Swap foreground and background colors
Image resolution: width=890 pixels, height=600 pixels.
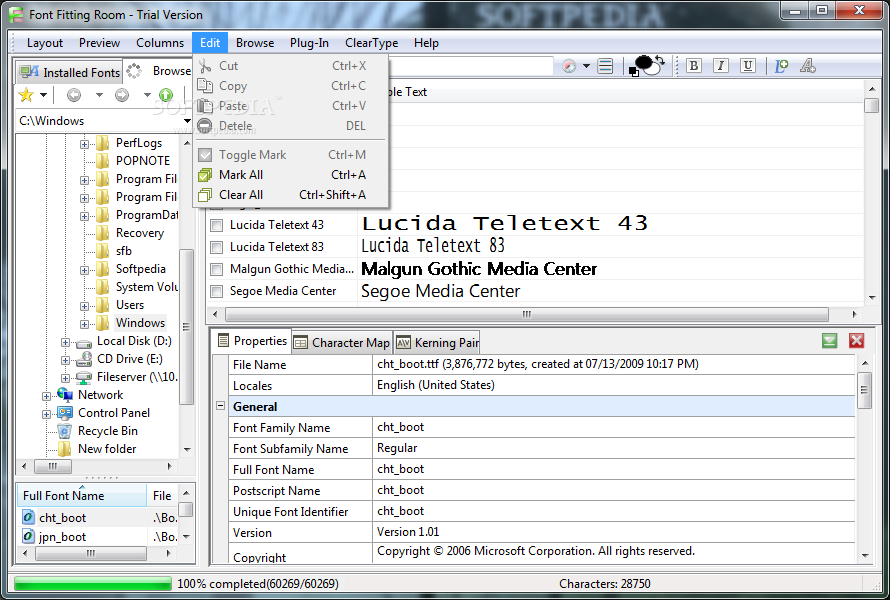click(660, 60)
